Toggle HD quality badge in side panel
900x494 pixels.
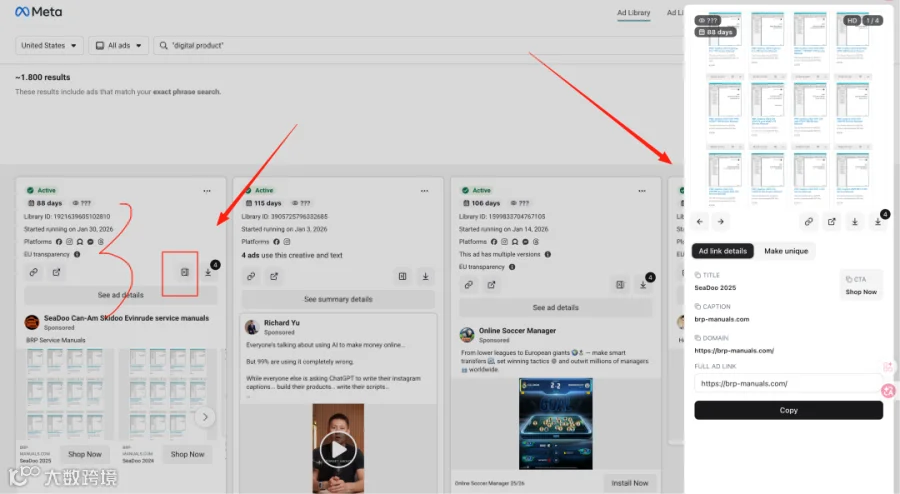(x=852, y=21)
